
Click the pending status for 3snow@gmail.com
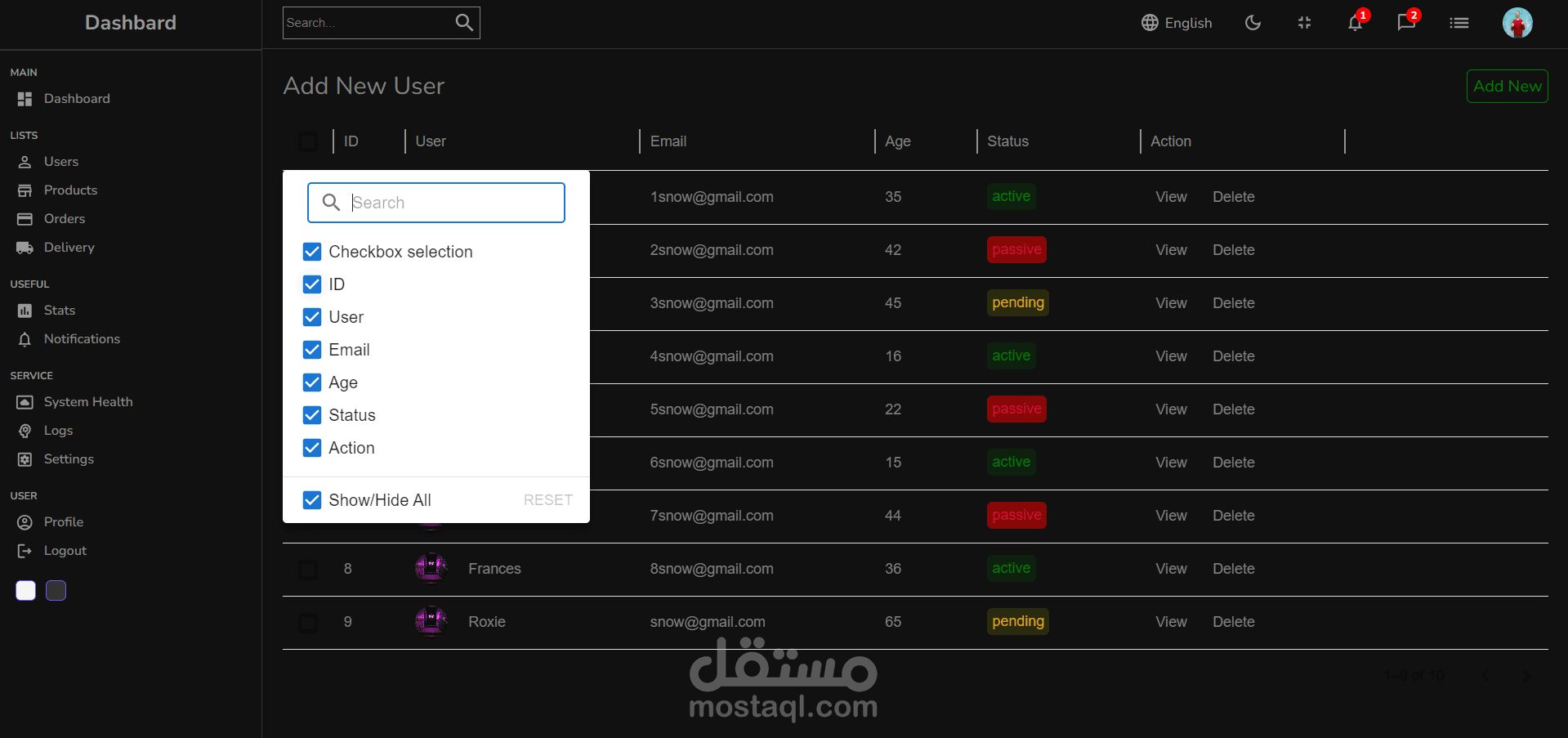tap(1018, 302)
